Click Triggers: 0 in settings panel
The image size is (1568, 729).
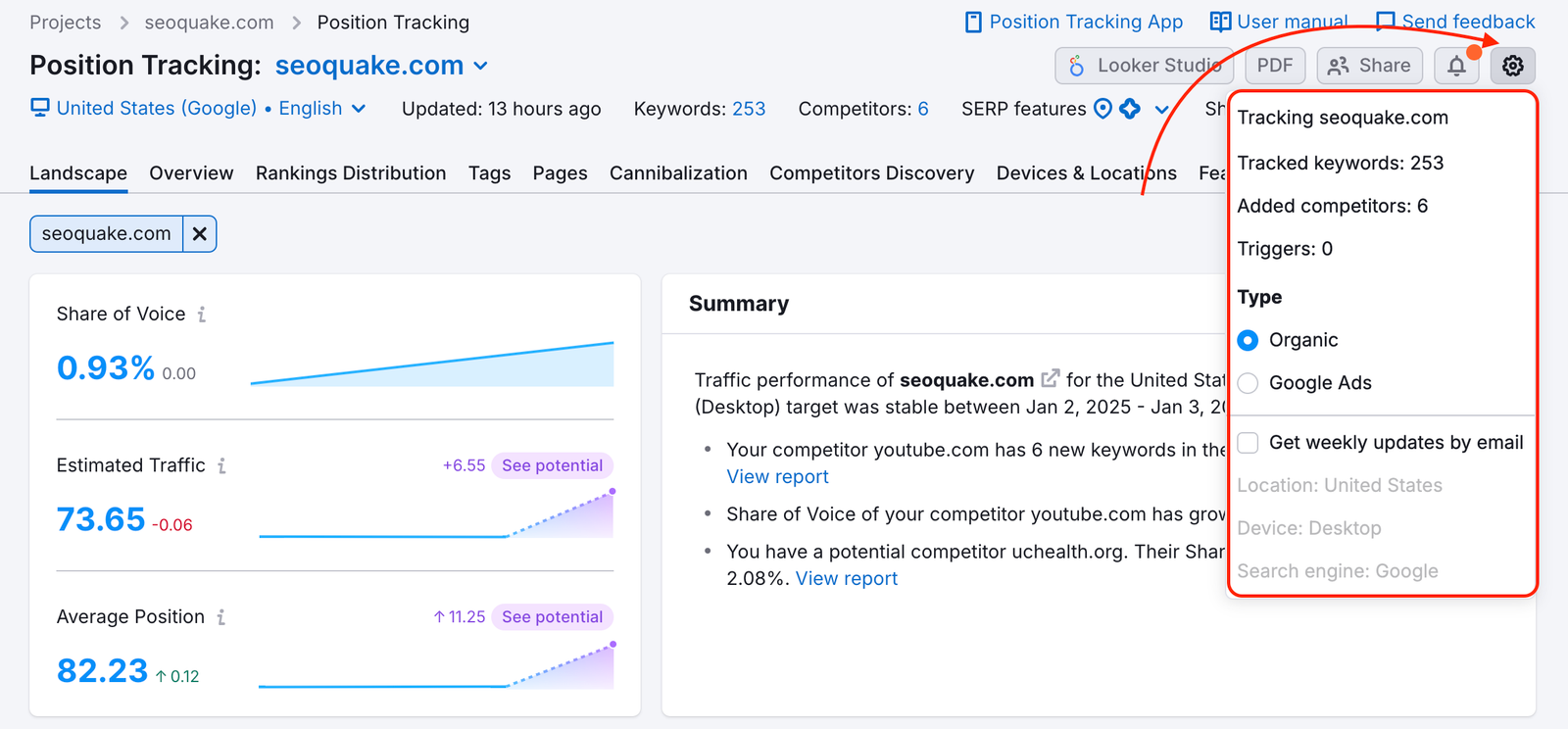coord(1285,249)
